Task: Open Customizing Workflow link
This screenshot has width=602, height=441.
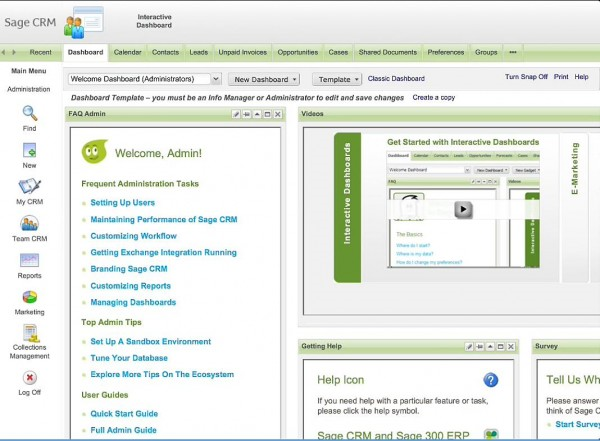Action: [x=134, y=236]
